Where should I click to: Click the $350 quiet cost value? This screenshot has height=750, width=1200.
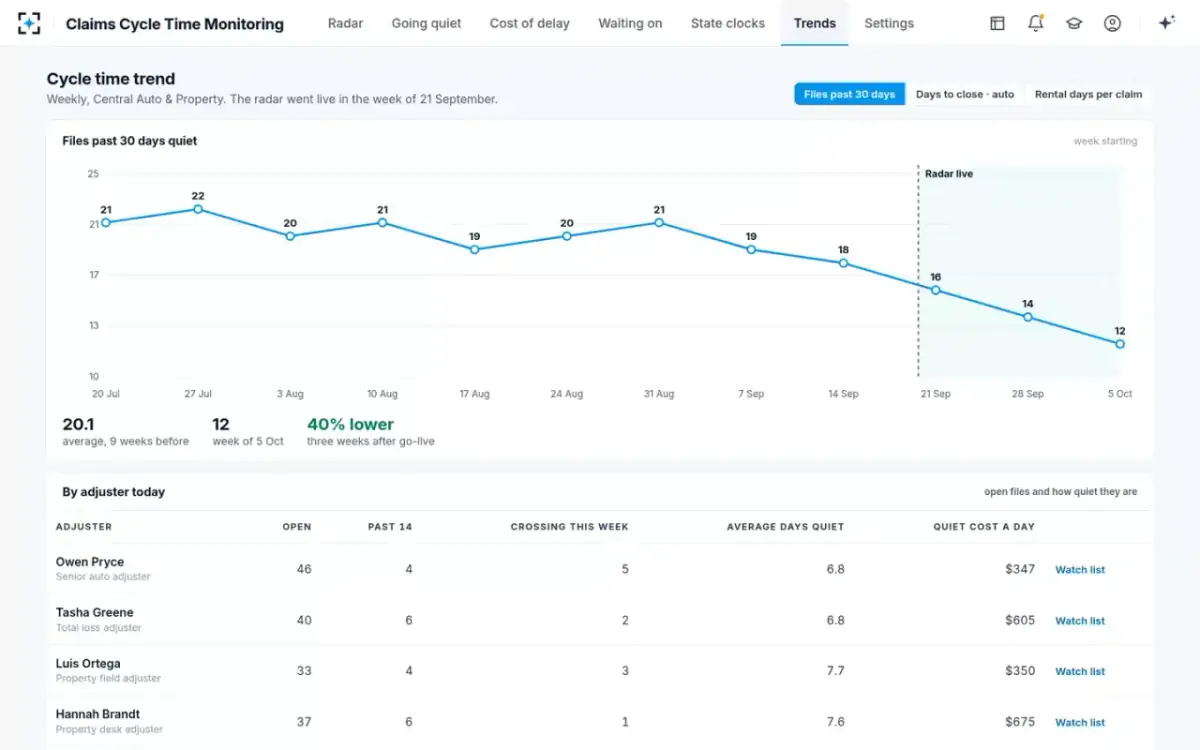tap(1020, 671)
